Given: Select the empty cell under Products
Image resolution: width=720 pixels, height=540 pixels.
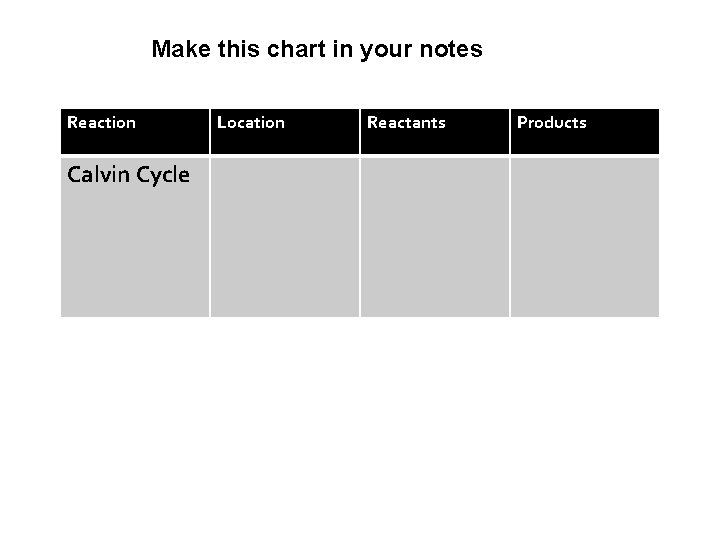Looking at the screenshot, I should click(585, 237).
